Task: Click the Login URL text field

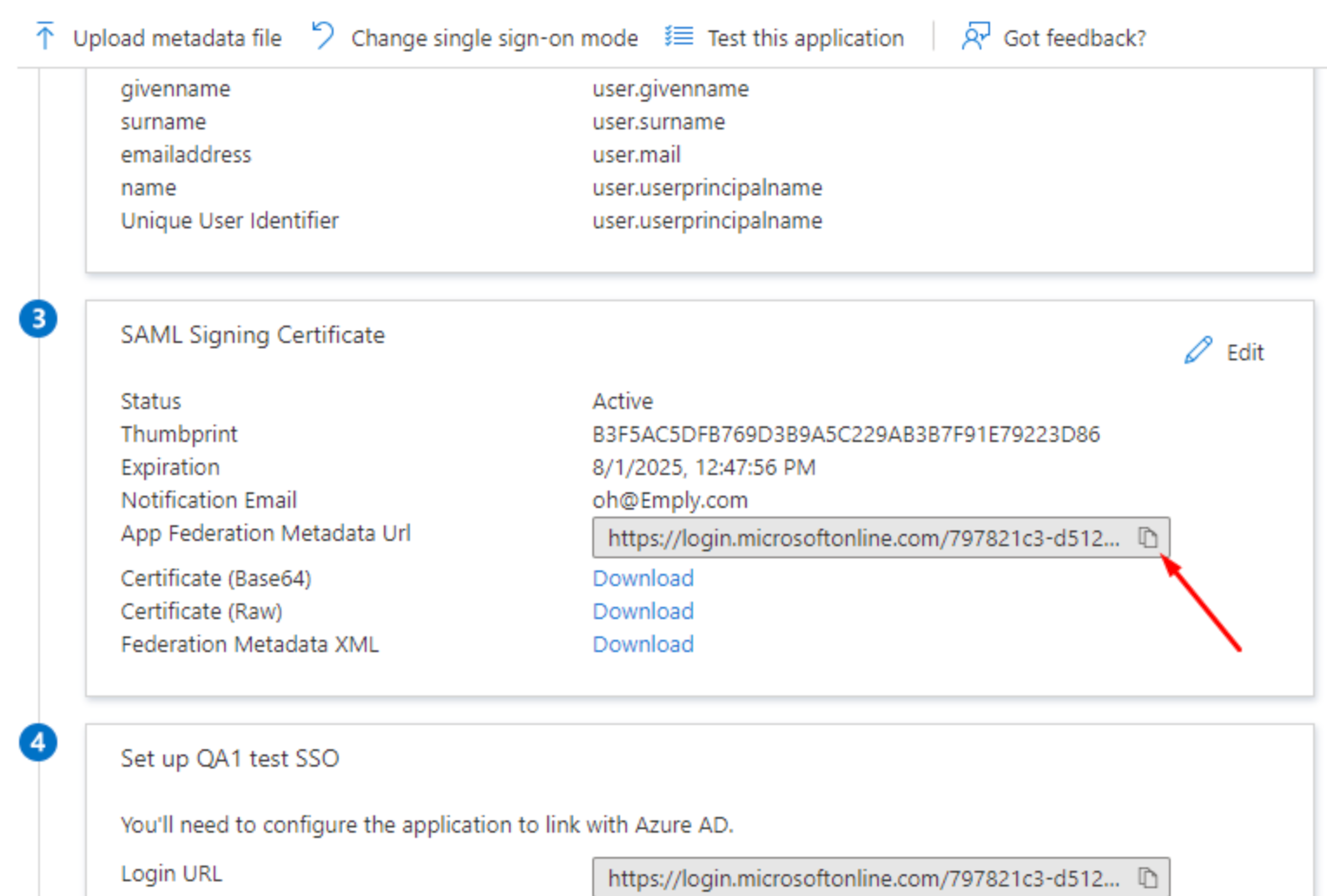Action: coord(863,878)
